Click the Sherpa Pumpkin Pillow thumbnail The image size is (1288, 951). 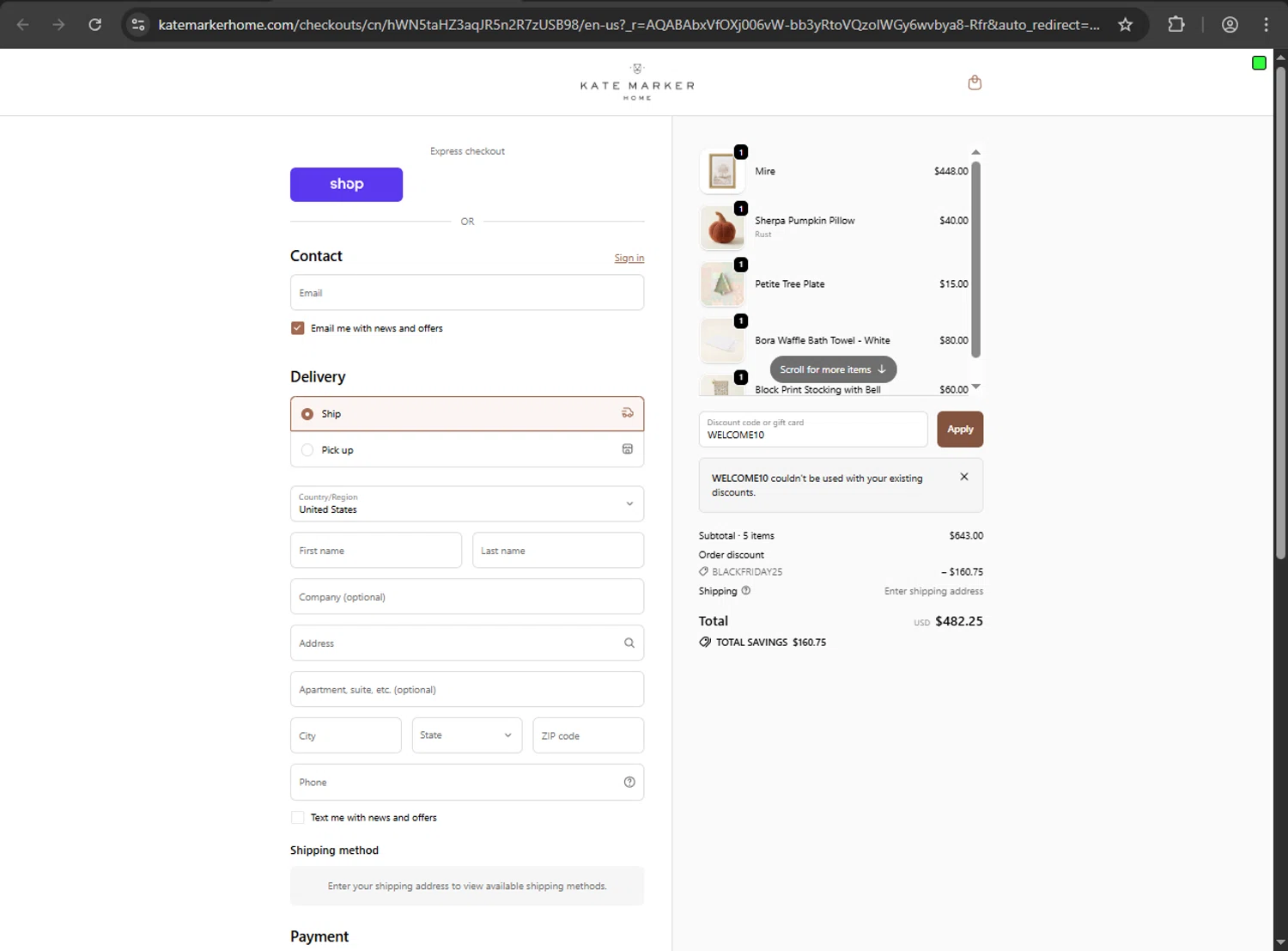722,228
